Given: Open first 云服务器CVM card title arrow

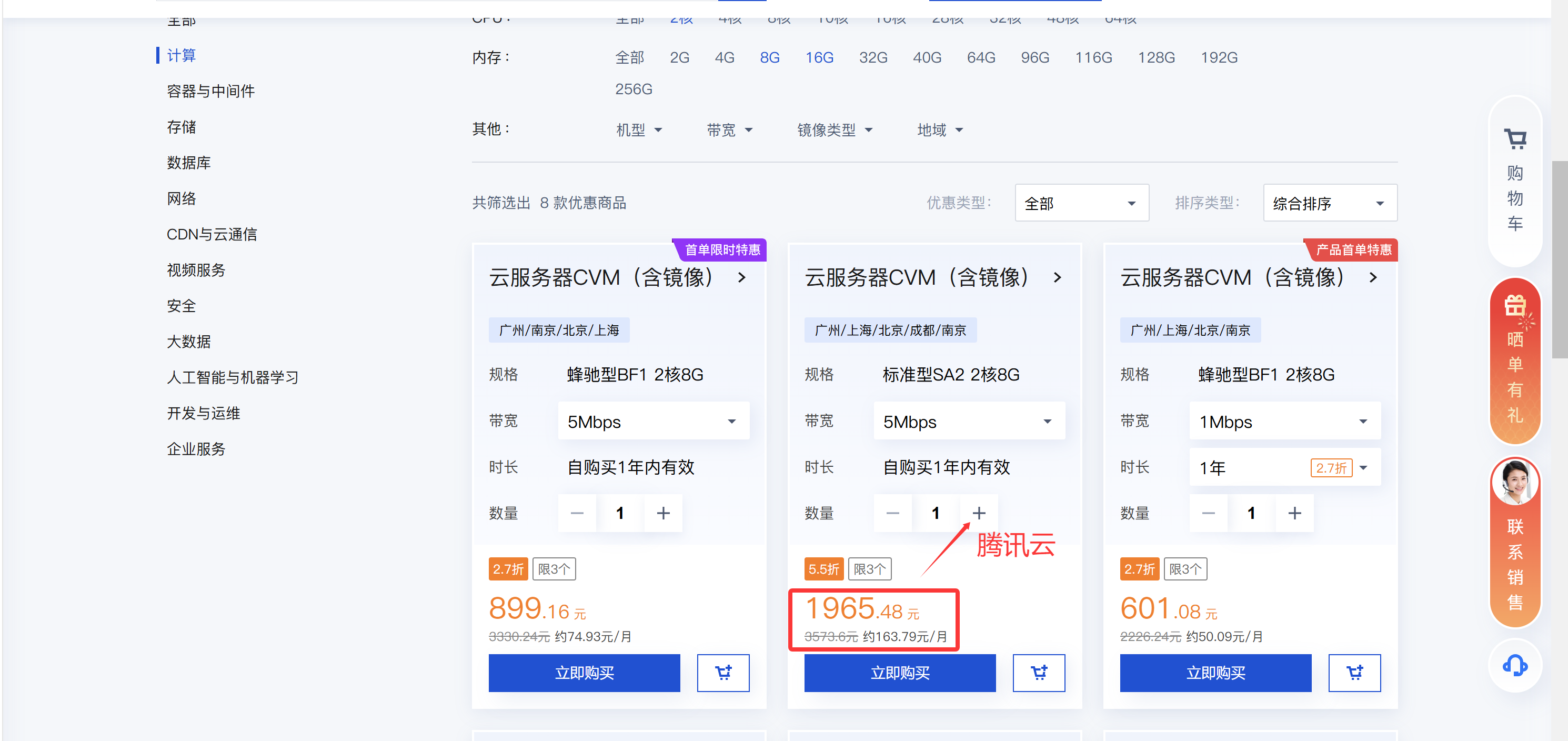Looking at the screenshot, I should click(741, 278).
